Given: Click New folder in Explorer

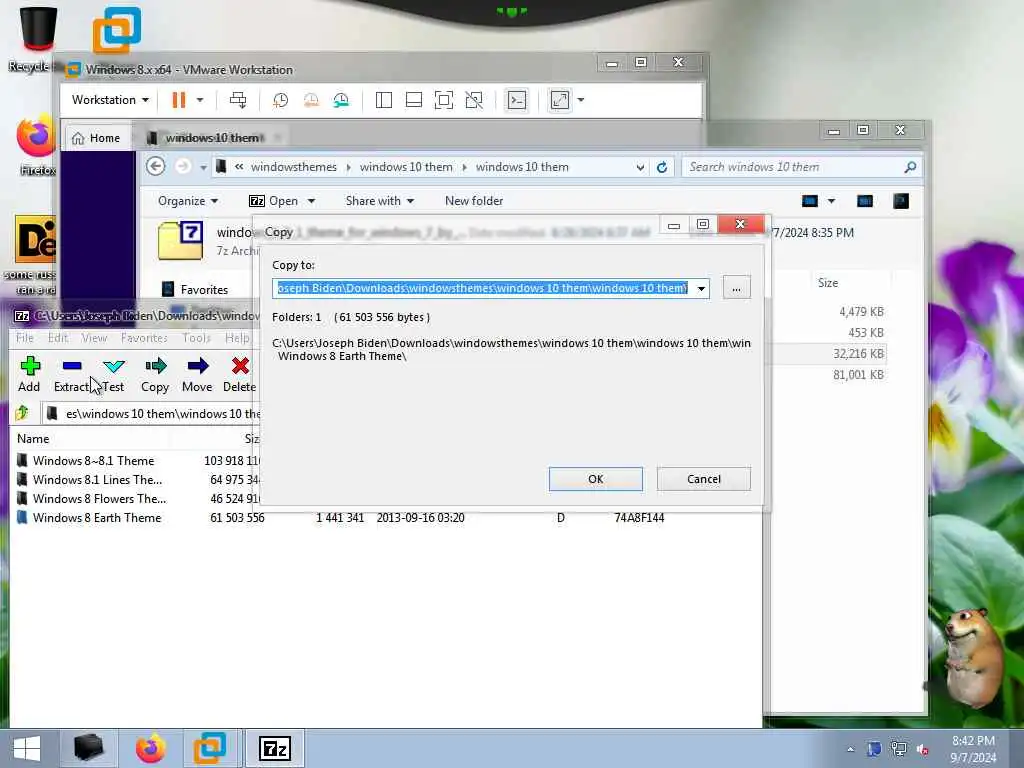Looking at the screenshot, I should point(473,200).
